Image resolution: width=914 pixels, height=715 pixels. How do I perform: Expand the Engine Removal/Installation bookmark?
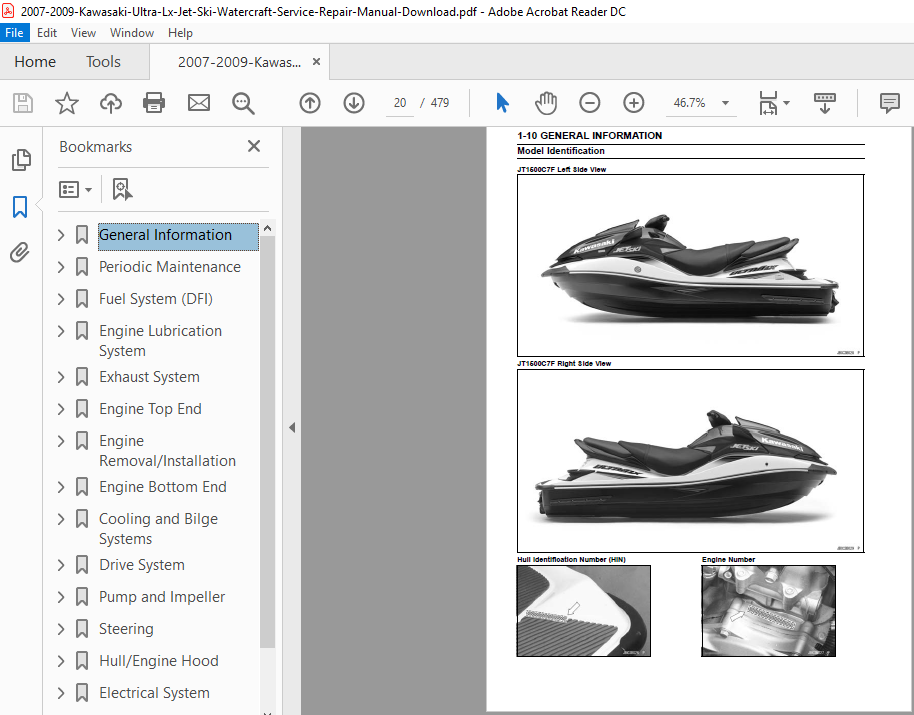tap(61, 441)
